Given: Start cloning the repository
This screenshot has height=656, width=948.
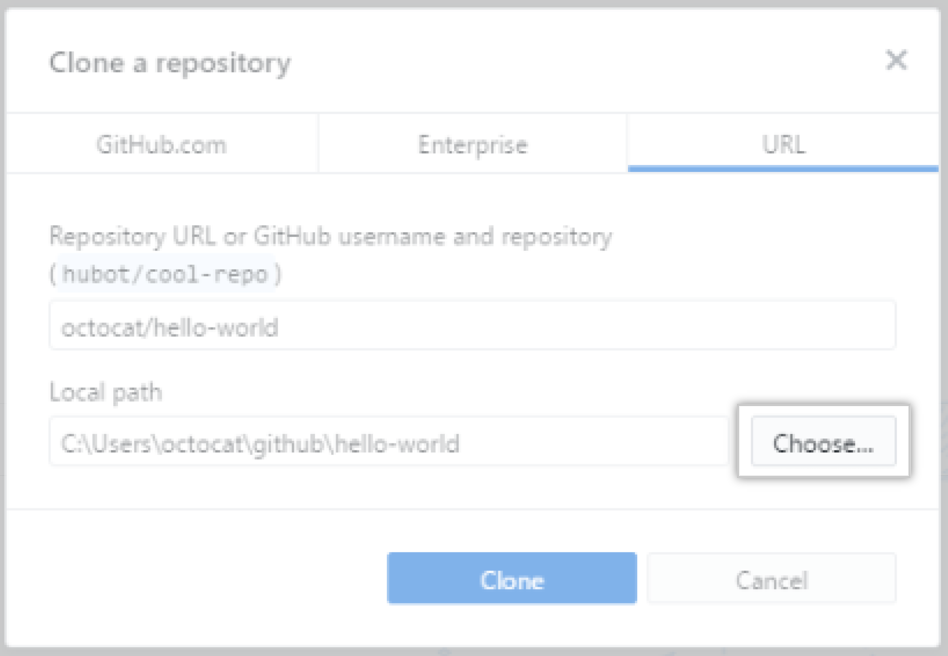Looking at the screenshot, I should [x=511, y=579].
